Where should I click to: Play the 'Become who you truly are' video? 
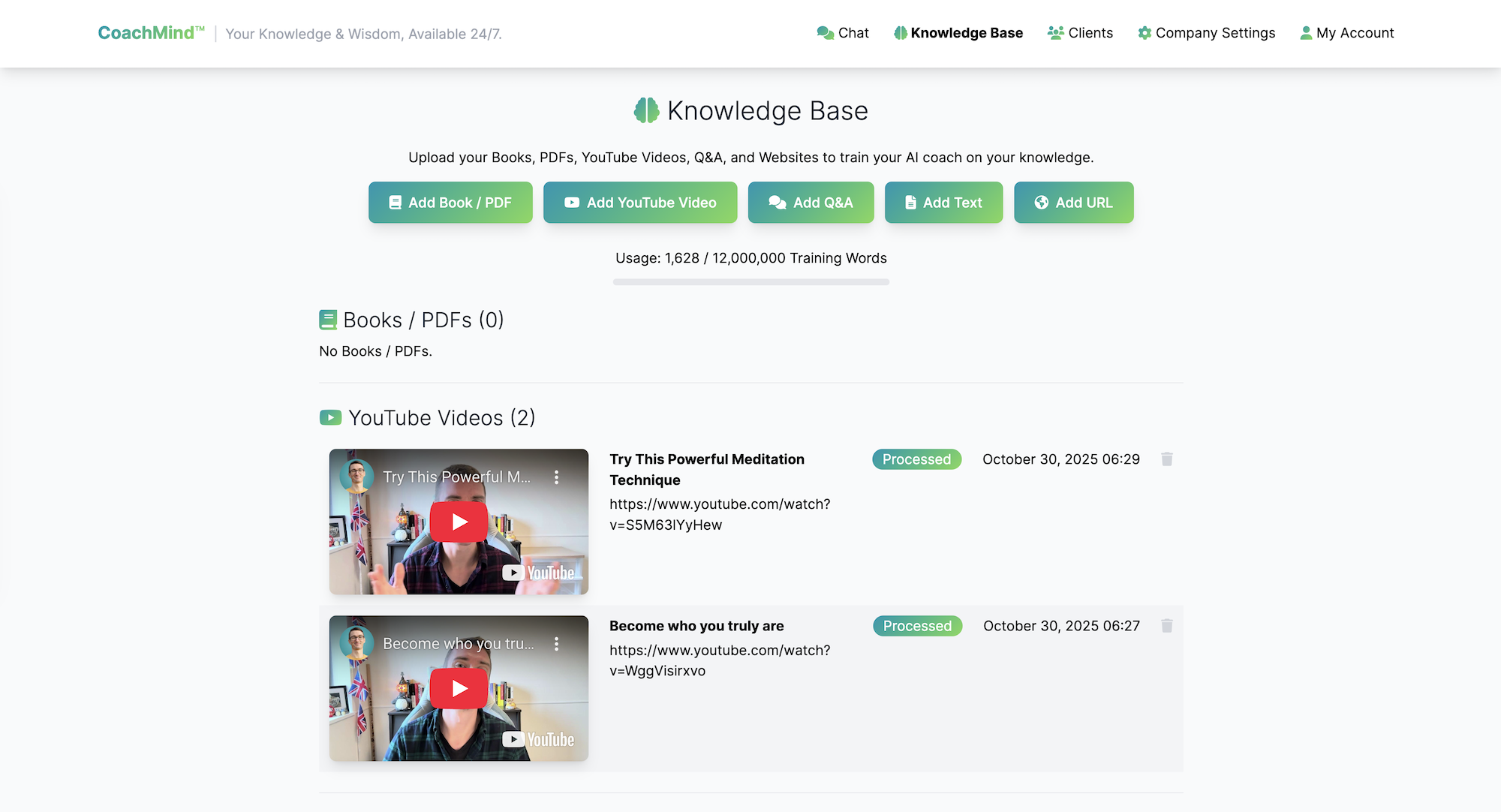[459, 687]
